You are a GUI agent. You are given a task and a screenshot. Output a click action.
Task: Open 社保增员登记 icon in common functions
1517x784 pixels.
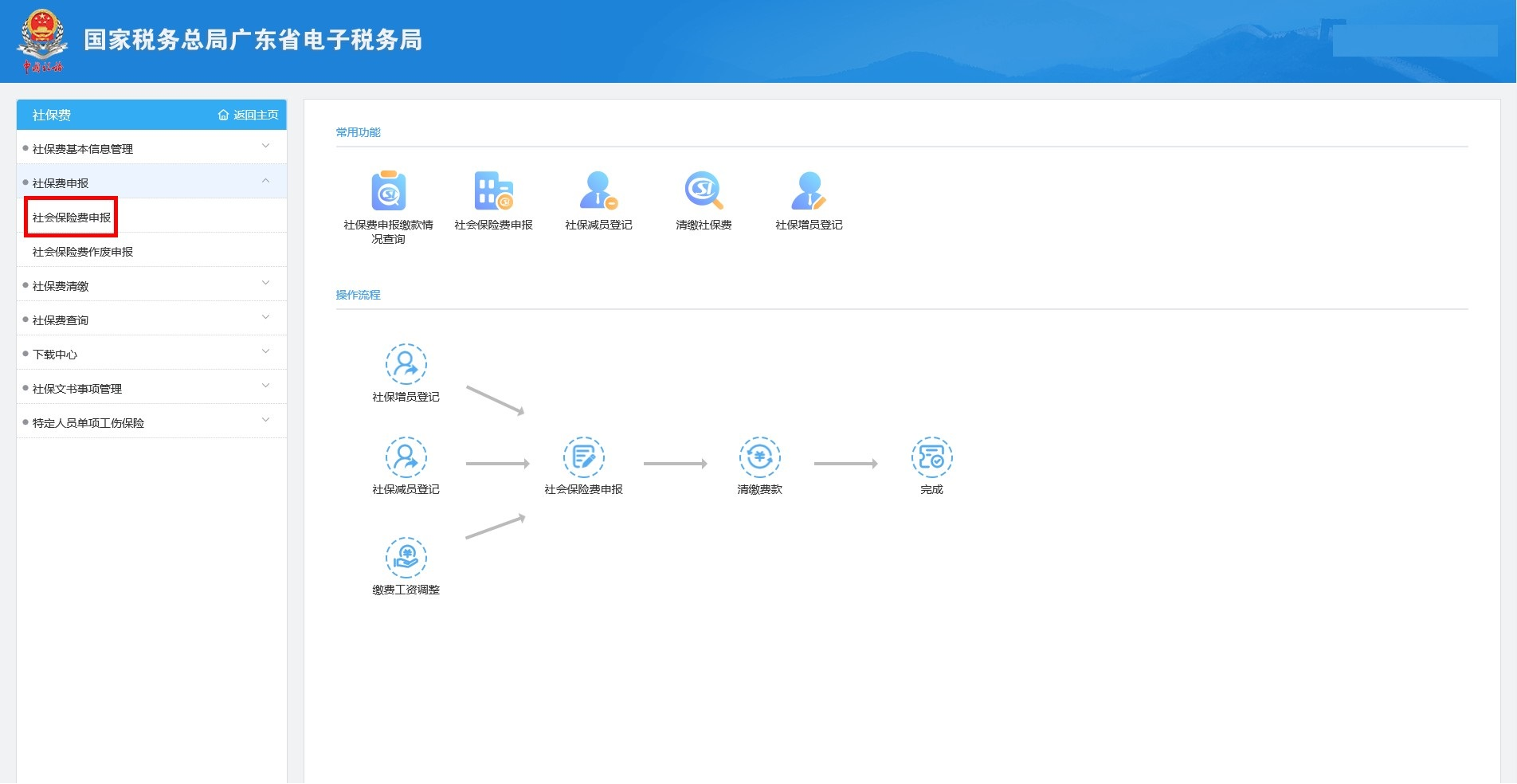(x=809, y=191)
